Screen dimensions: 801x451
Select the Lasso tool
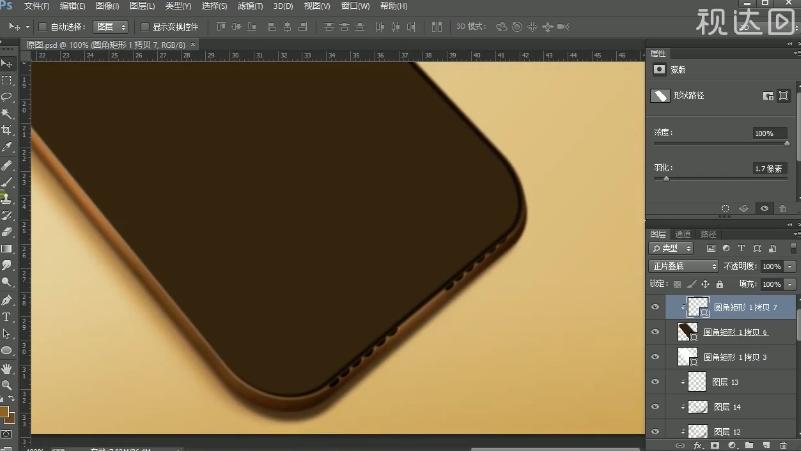6,97
